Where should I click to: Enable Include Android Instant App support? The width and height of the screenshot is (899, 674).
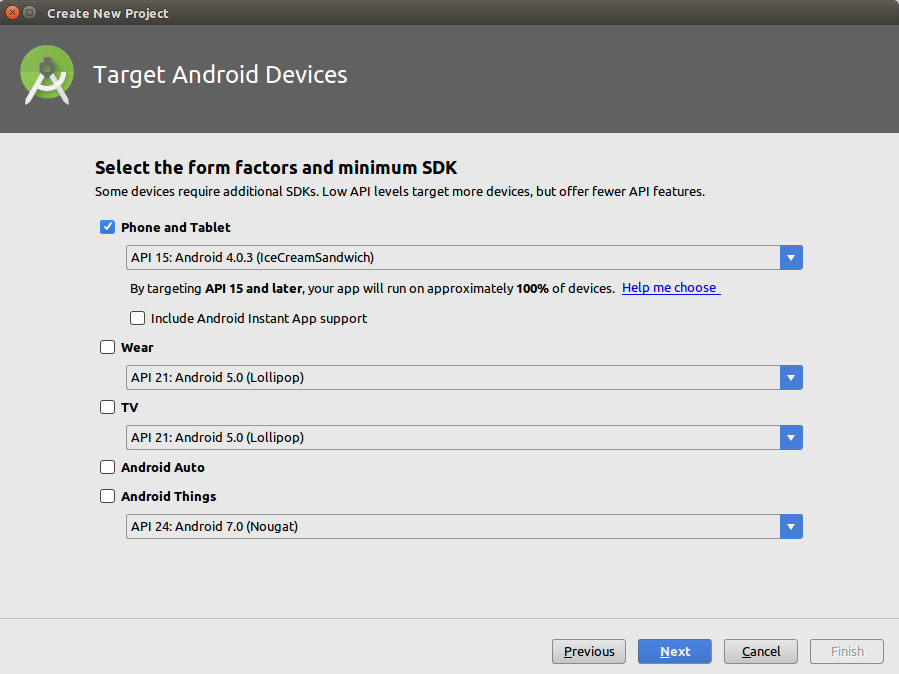click(138, 318)
